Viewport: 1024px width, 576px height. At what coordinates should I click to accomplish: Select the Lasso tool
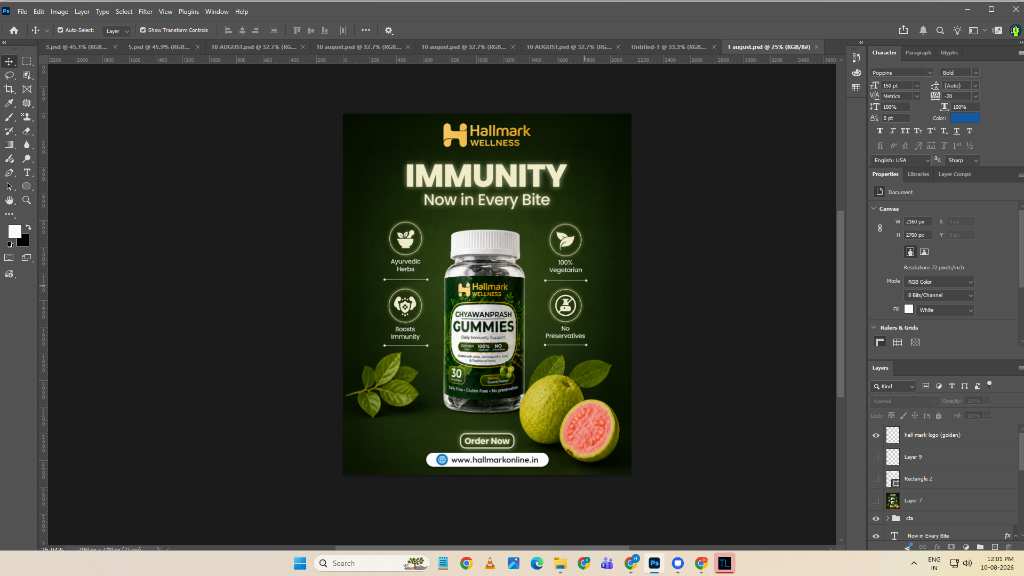(x=9, y=75)
